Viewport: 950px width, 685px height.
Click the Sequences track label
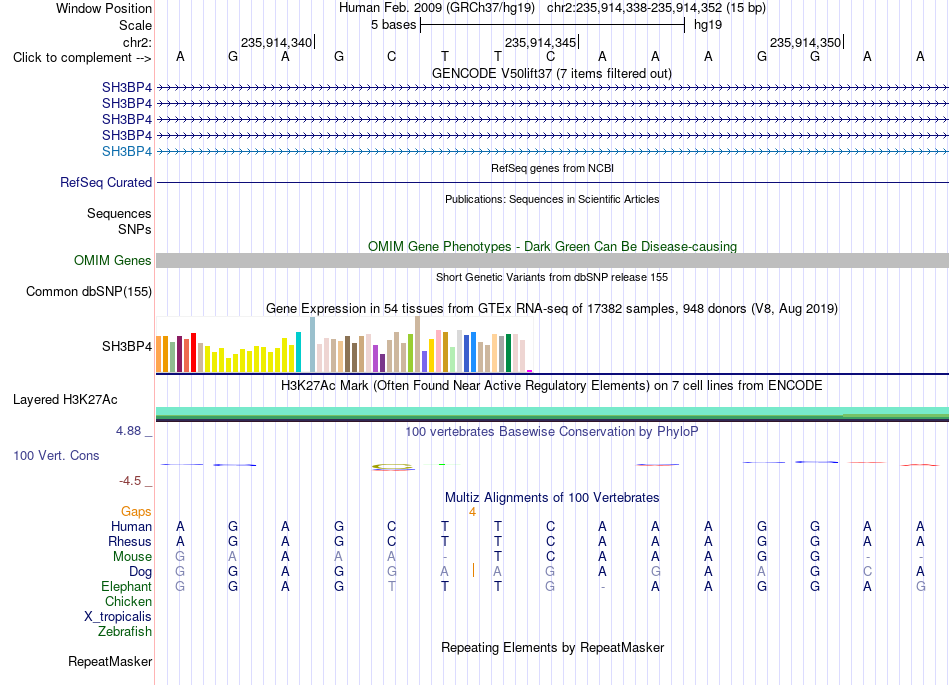[x=119, y=213]
